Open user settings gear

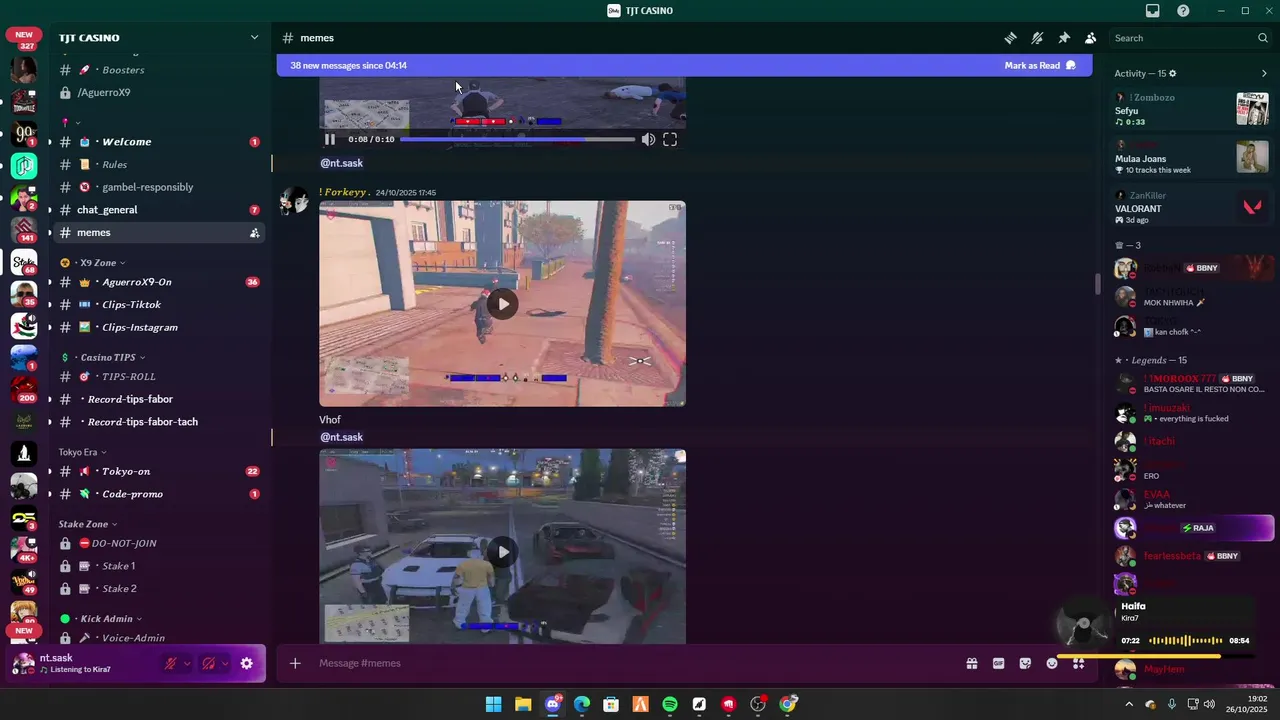(x=247, y=663)
